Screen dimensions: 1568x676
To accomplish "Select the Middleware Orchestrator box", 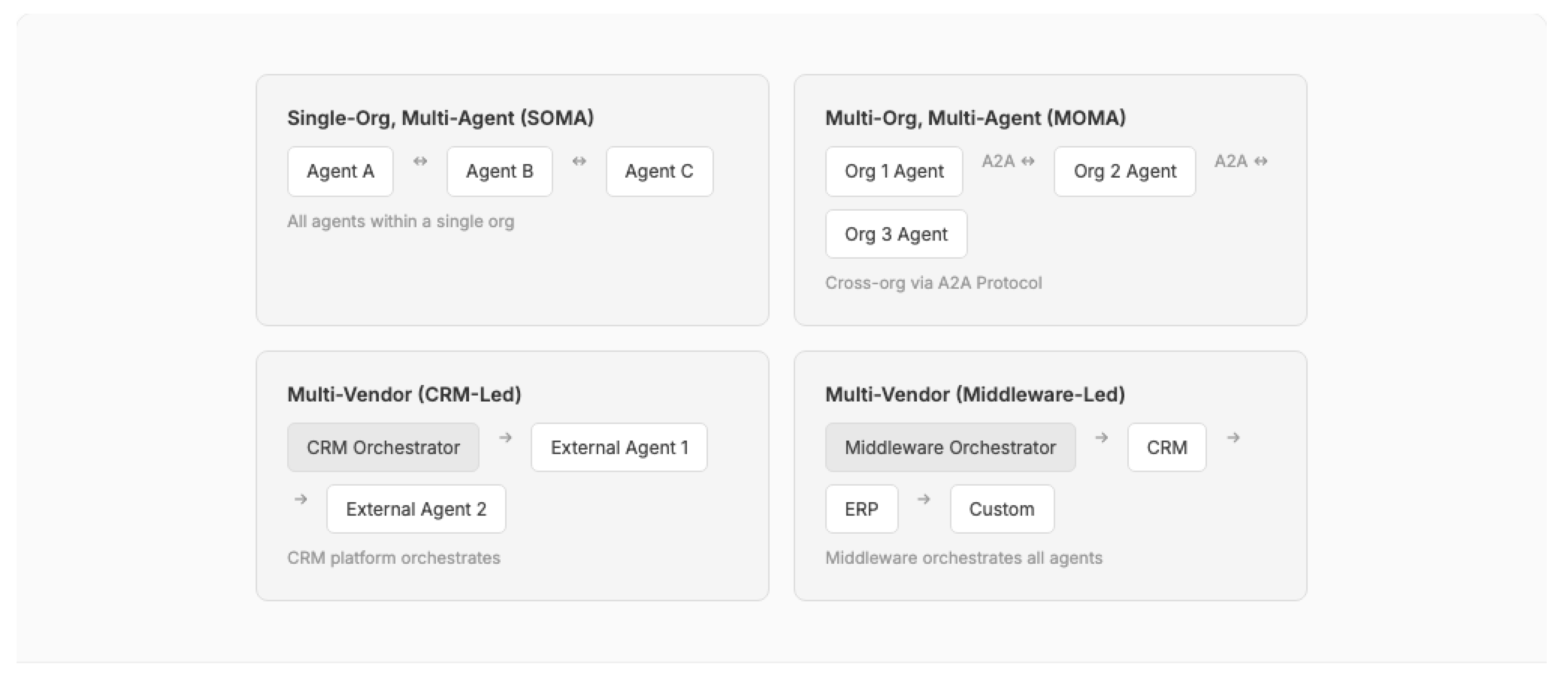I will (x=950, y=448).
